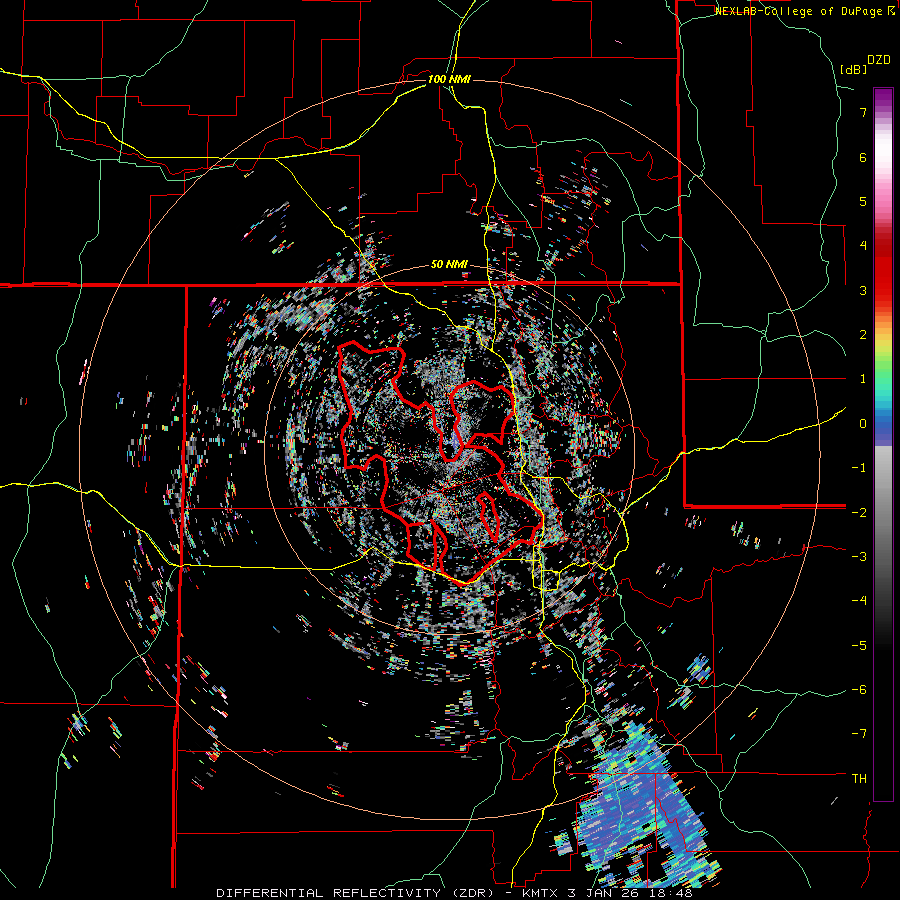Click the 6 value on the color scale

pos(863,157)
